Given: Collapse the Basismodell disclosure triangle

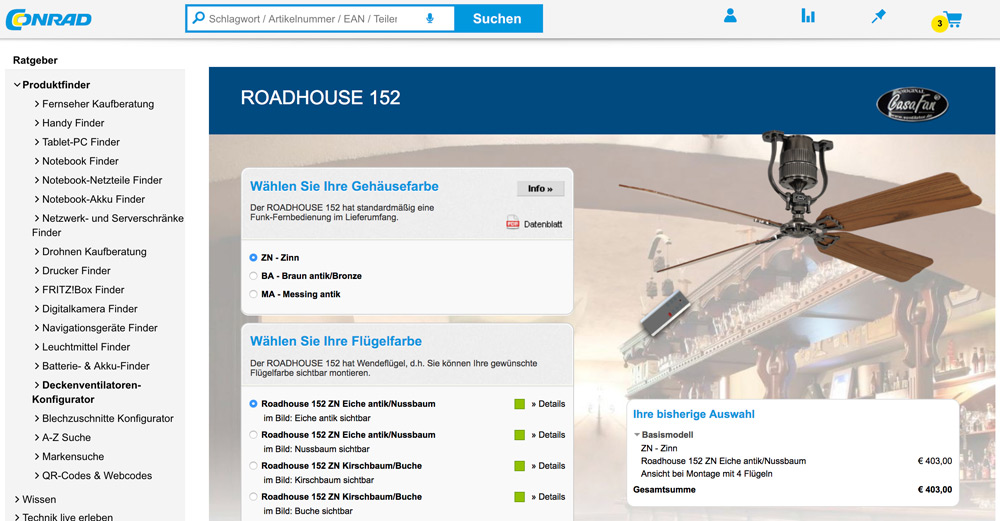Looking at the screenshot, I should point(636,435).
